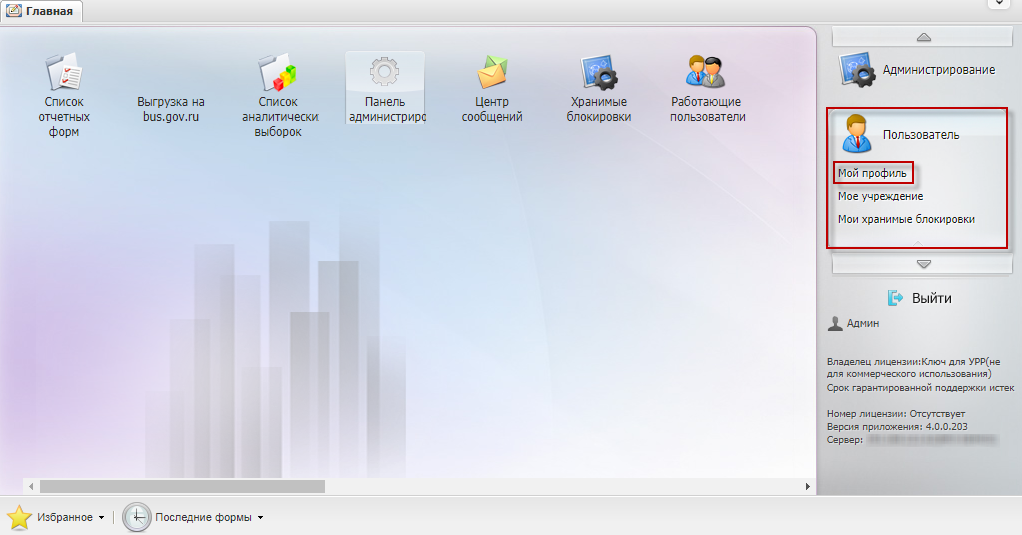Open the Работающие пользователи icon
The height and width of the screenshot is (535, 1022).
coord(706,73)
